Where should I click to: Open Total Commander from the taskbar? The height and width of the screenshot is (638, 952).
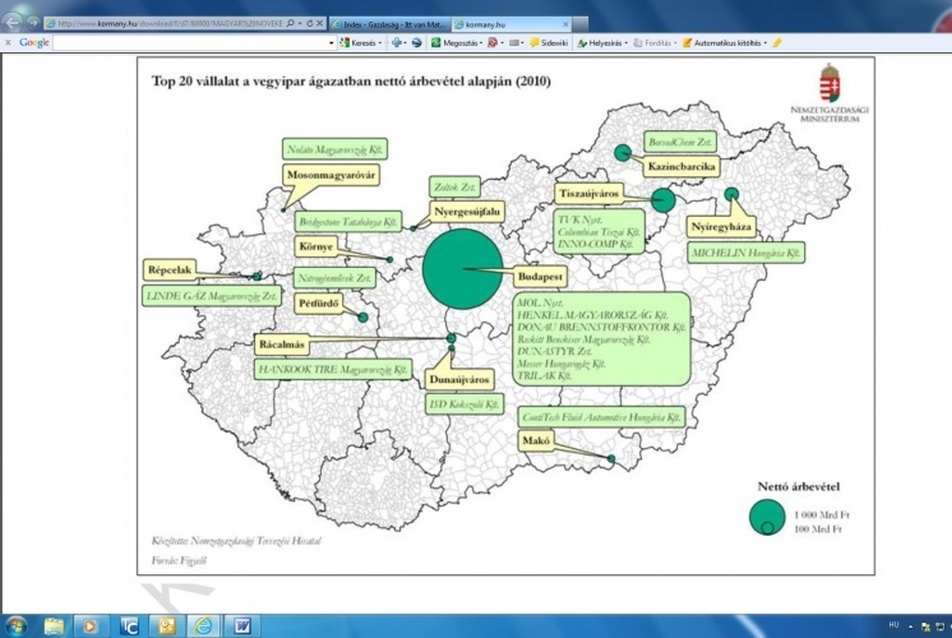click(x=129, y=626)
